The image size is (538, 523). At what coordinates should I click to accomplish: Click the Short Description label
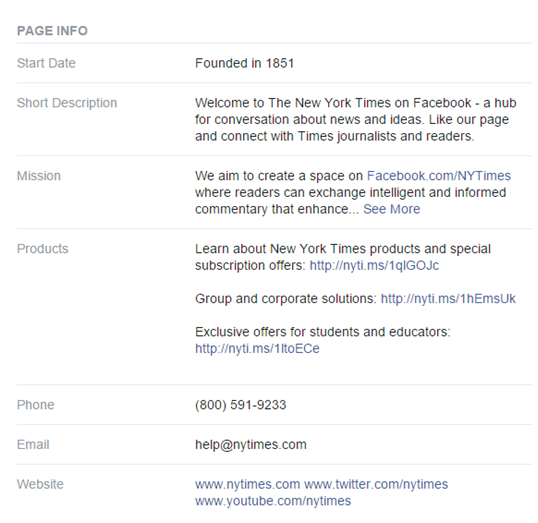(x=67, y=103)
